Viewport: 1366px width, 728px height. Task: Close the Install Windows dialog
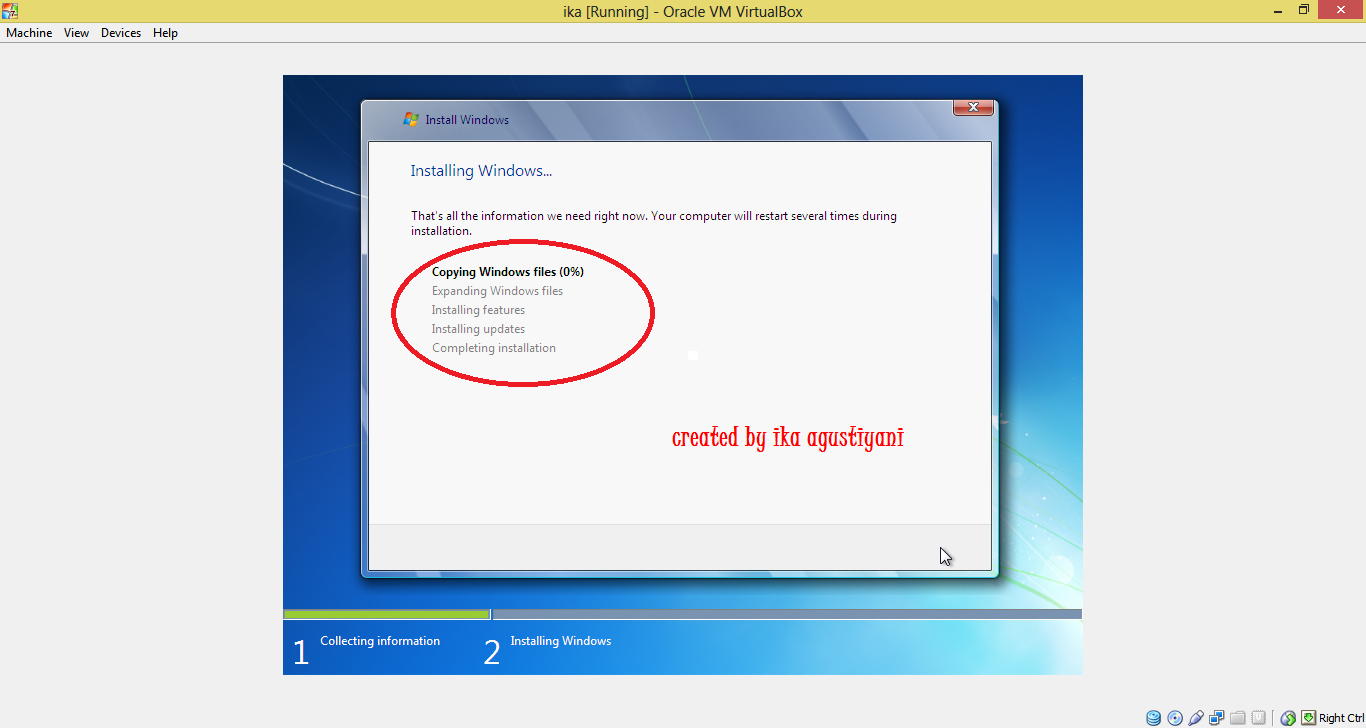973,107
